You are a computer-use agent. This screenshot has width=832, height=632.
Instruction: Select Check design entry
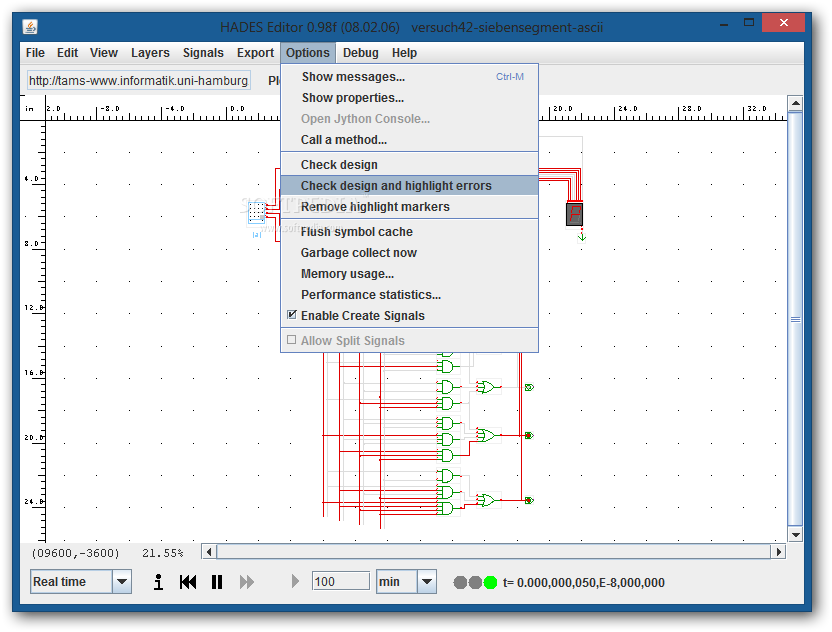409,165
